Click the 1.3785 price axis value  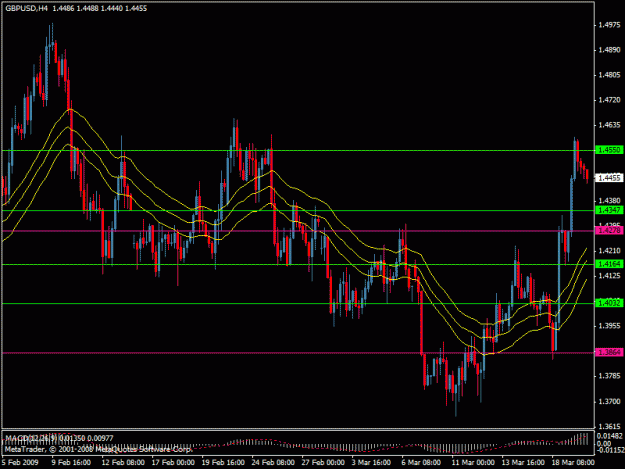click(609, 376)
